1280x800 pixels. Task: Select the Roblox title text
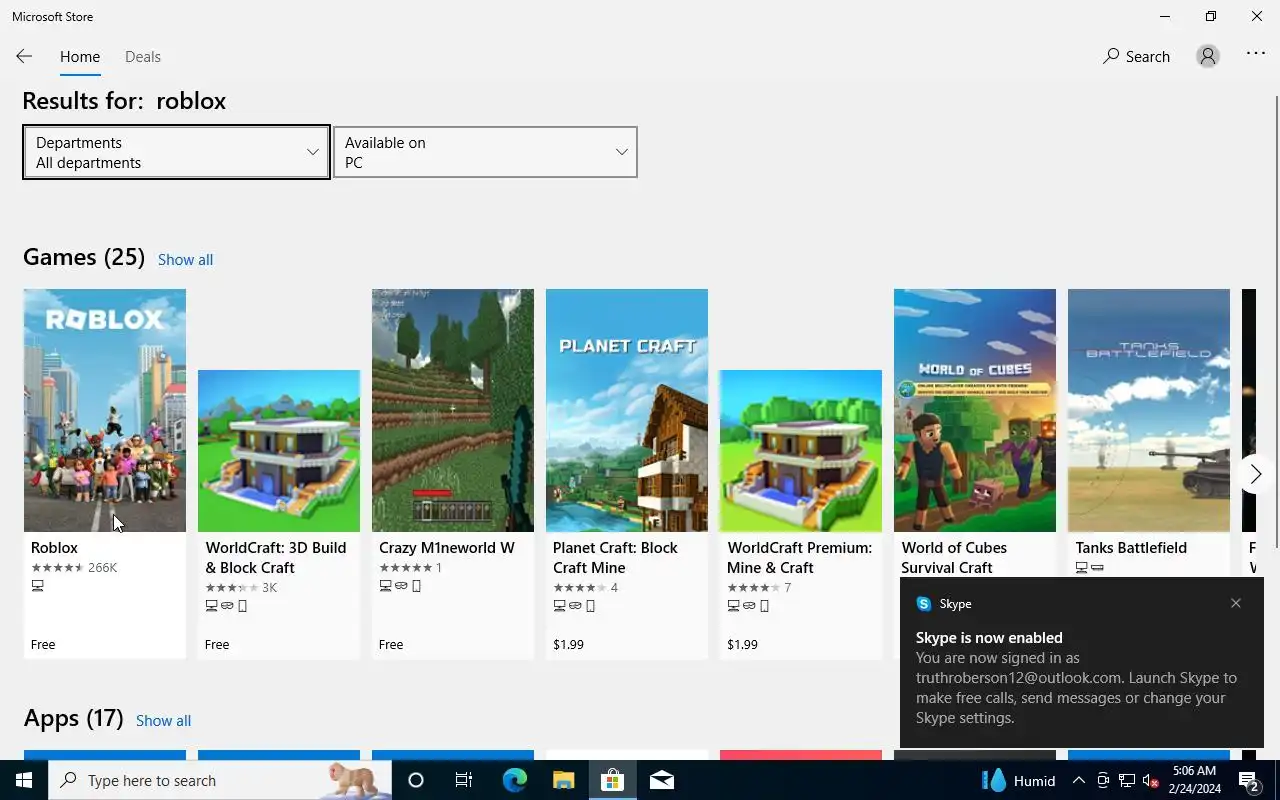(x=54, y=548)
